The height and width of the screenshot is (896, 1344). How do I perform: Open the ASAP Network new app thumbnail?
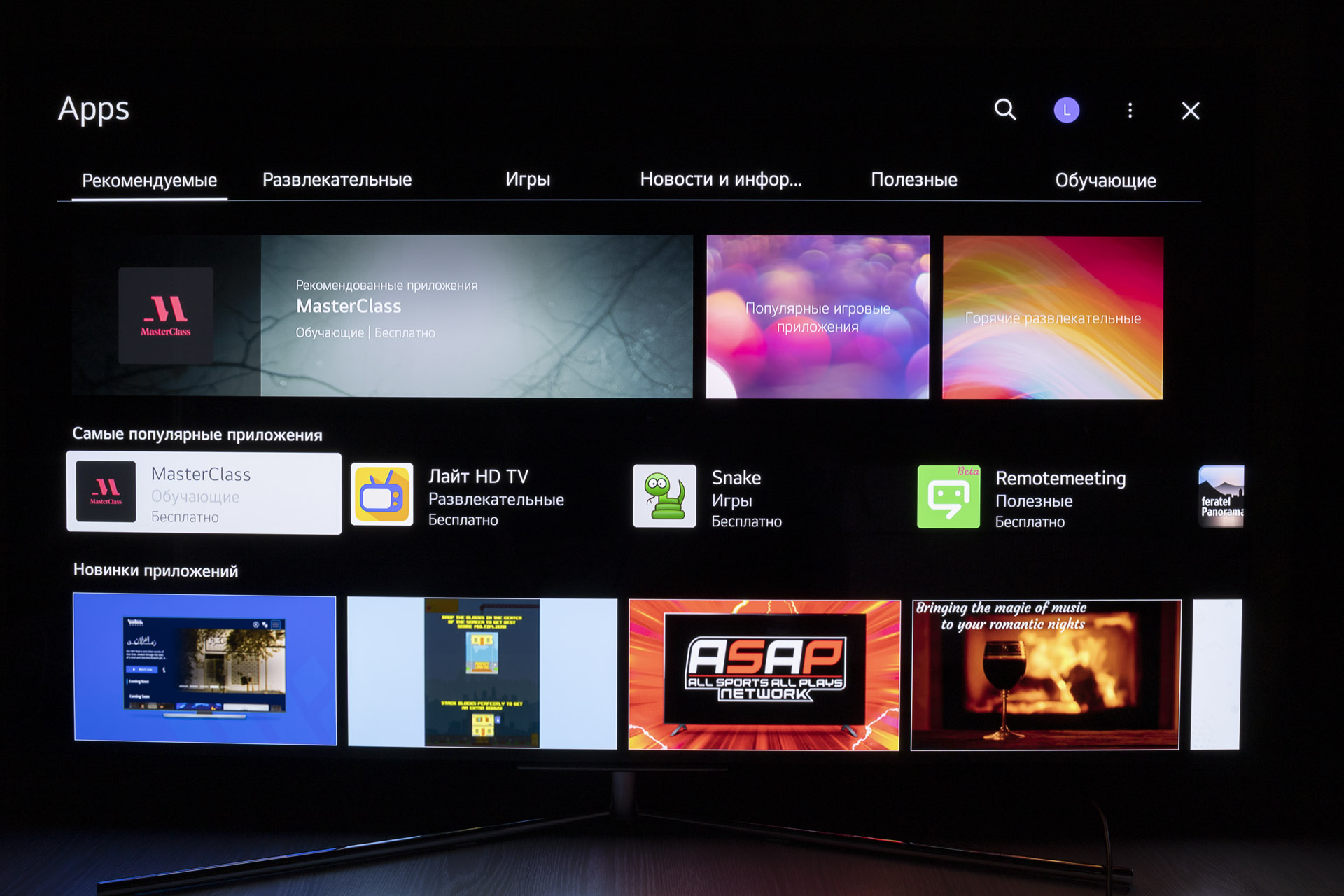764,675
